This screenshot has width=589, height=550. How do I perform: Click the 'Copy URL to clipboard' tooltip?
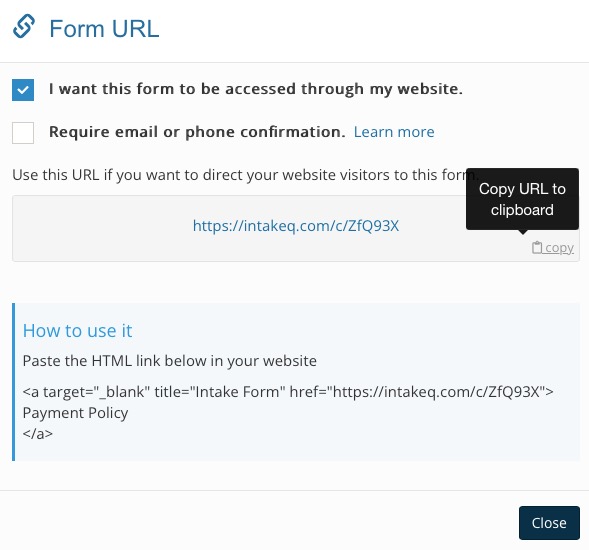point(522,199)
